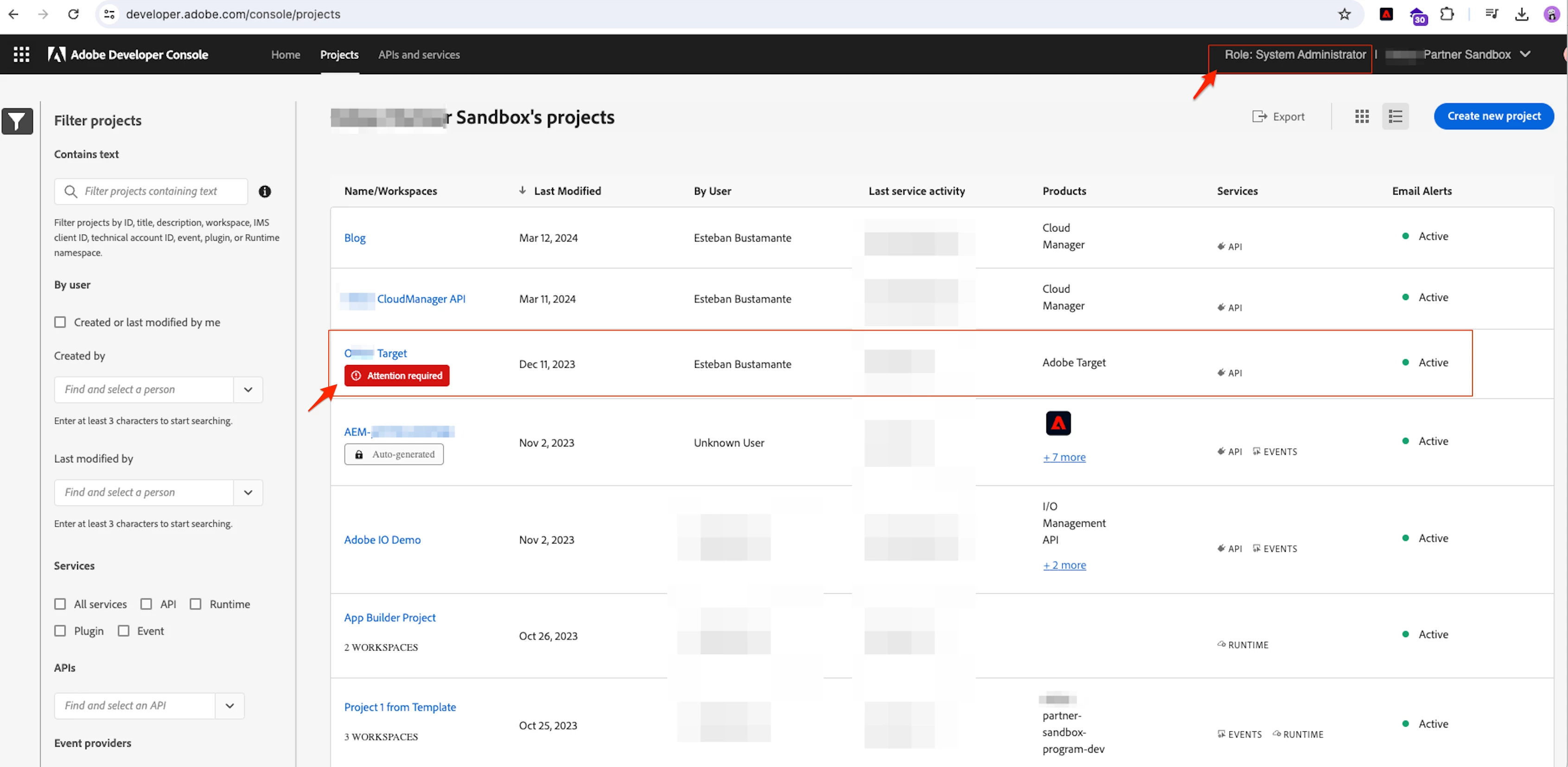Tick the Runtime services checkbox
Viewport: 1568px width, 767px height.
click(x=195, y=604)
